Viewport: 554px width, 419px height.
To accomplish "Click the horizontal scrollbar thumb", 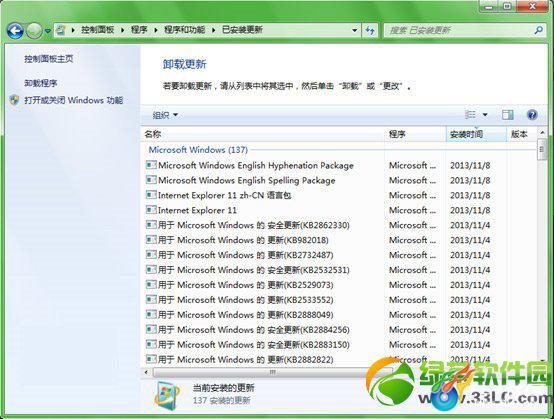I will pyautogui.click(x=272, y=372).
